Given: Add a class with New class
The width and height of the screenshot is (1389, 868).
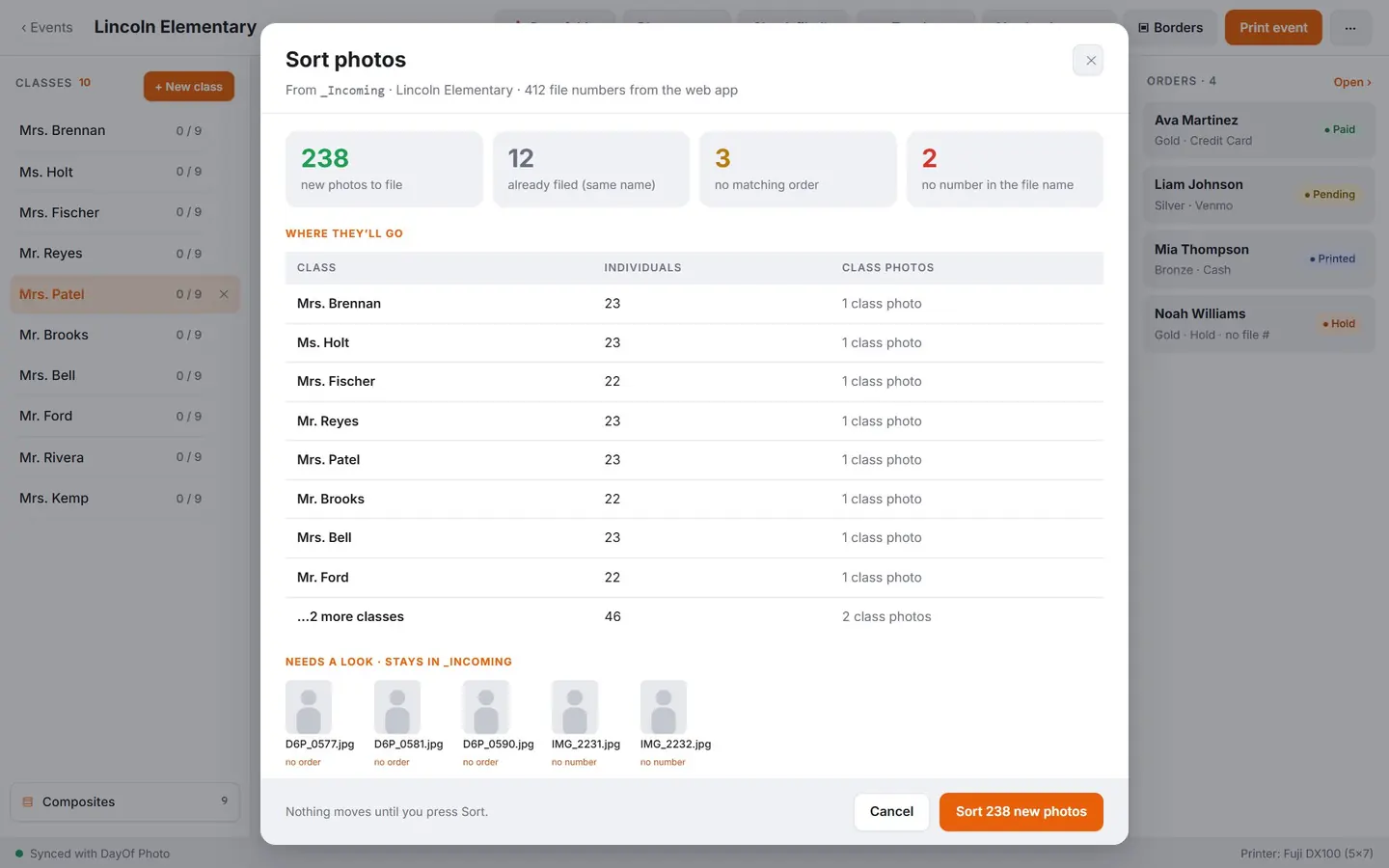Looking at the screenshot, I should point(189,87).
